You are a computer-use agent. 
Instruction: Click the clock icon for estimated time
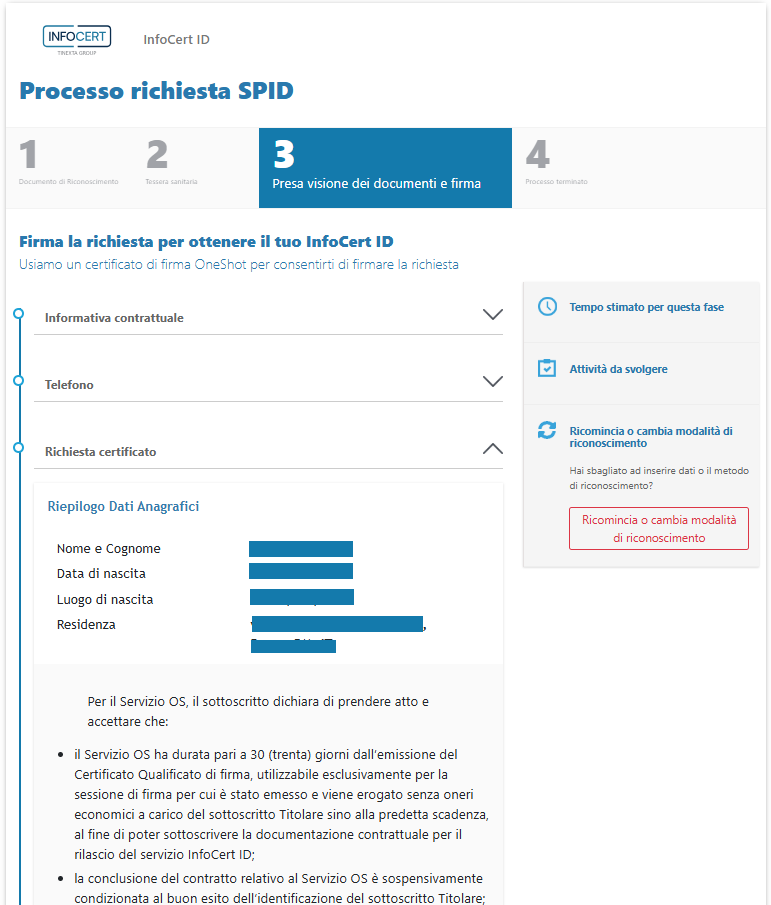coord(547,307)
